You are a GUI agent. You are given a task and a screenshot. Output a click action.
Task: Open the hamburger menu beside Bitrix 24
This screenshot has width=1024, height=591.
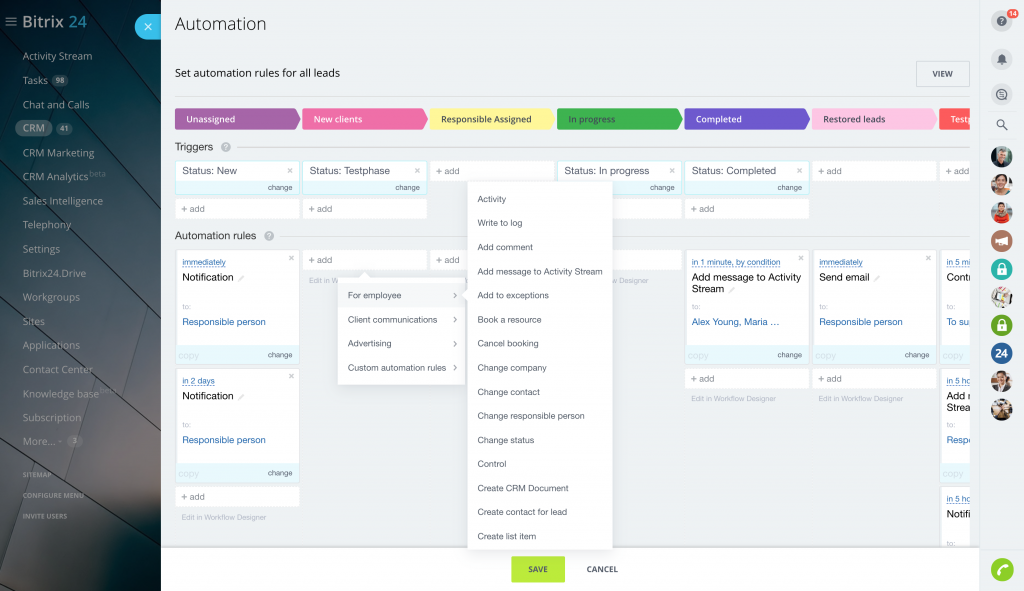pos(11,22)
